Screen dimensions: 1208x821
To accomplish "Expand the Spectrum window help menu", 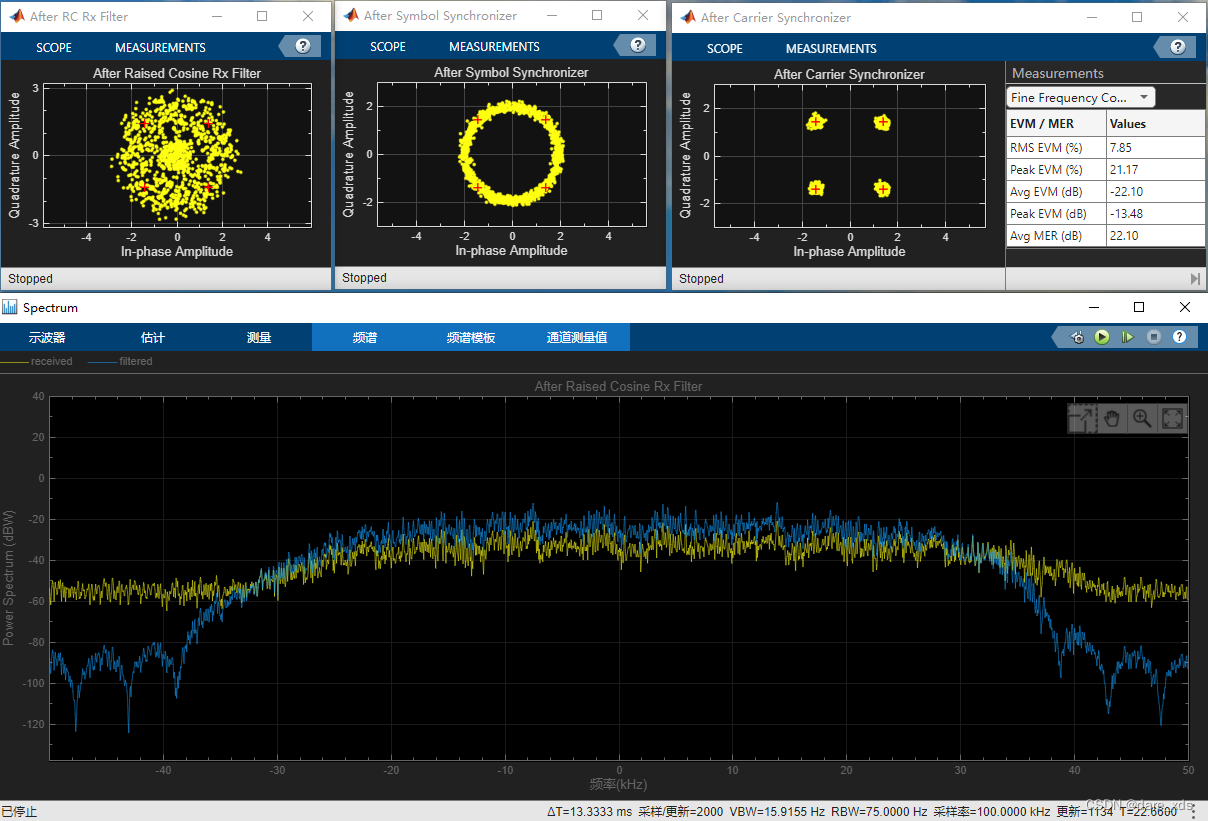I will [1179, 337].
